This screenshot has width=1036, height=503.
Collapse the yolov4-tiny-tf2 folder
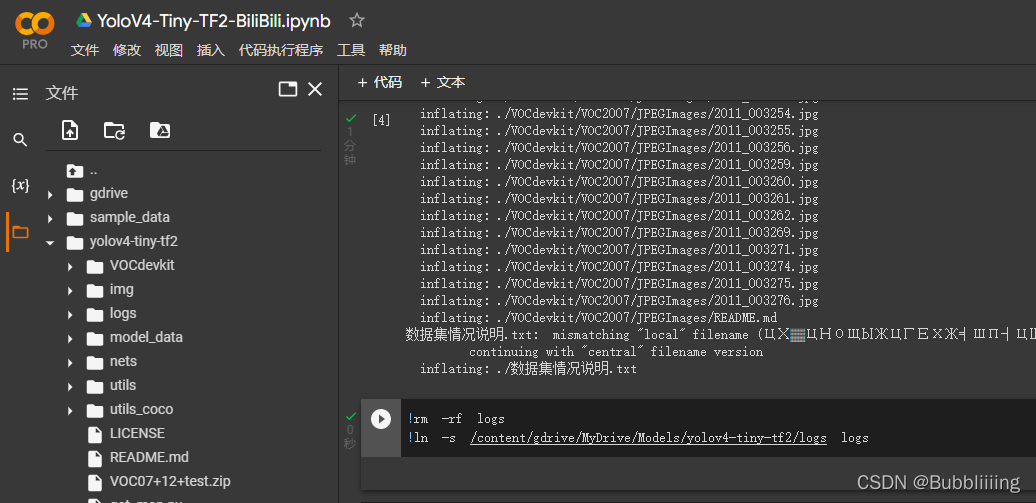pos(50,242)
